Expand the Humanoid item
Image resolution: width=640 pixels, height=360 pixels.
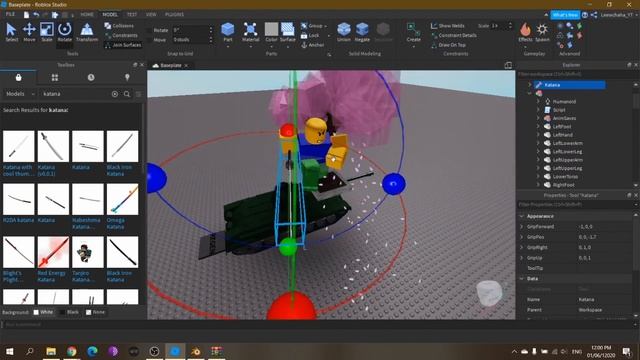[538, 102]
